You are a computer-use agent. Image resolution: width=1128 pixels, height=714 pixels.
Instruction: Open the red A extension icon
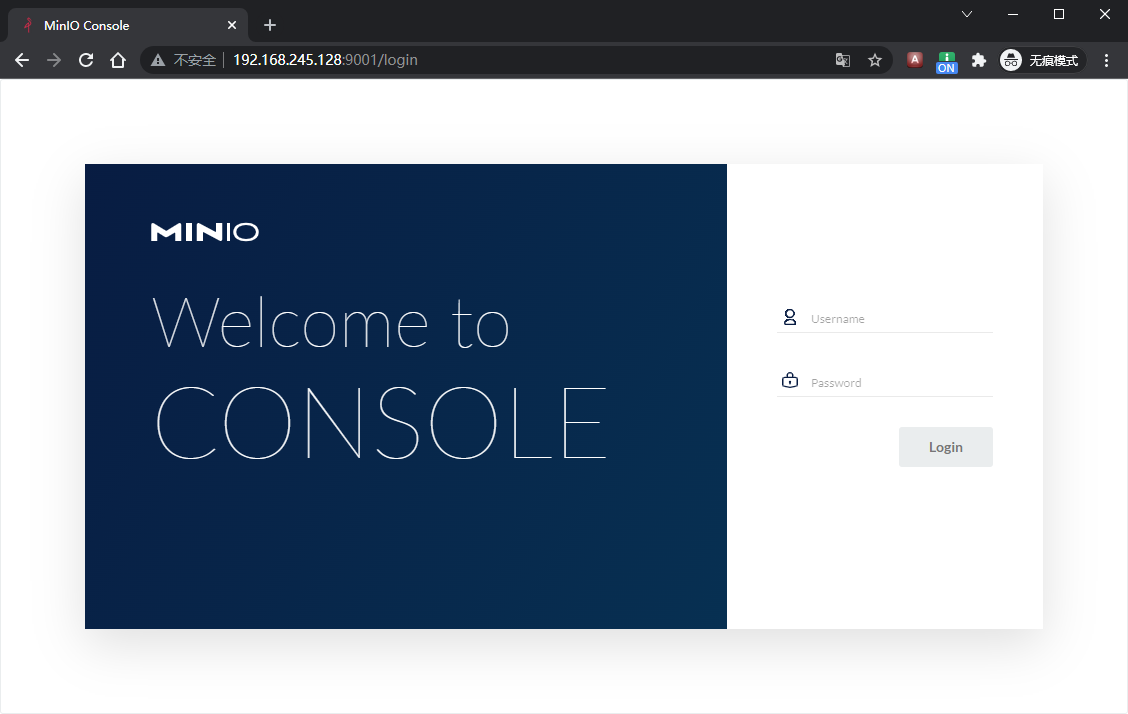[915, 60]
